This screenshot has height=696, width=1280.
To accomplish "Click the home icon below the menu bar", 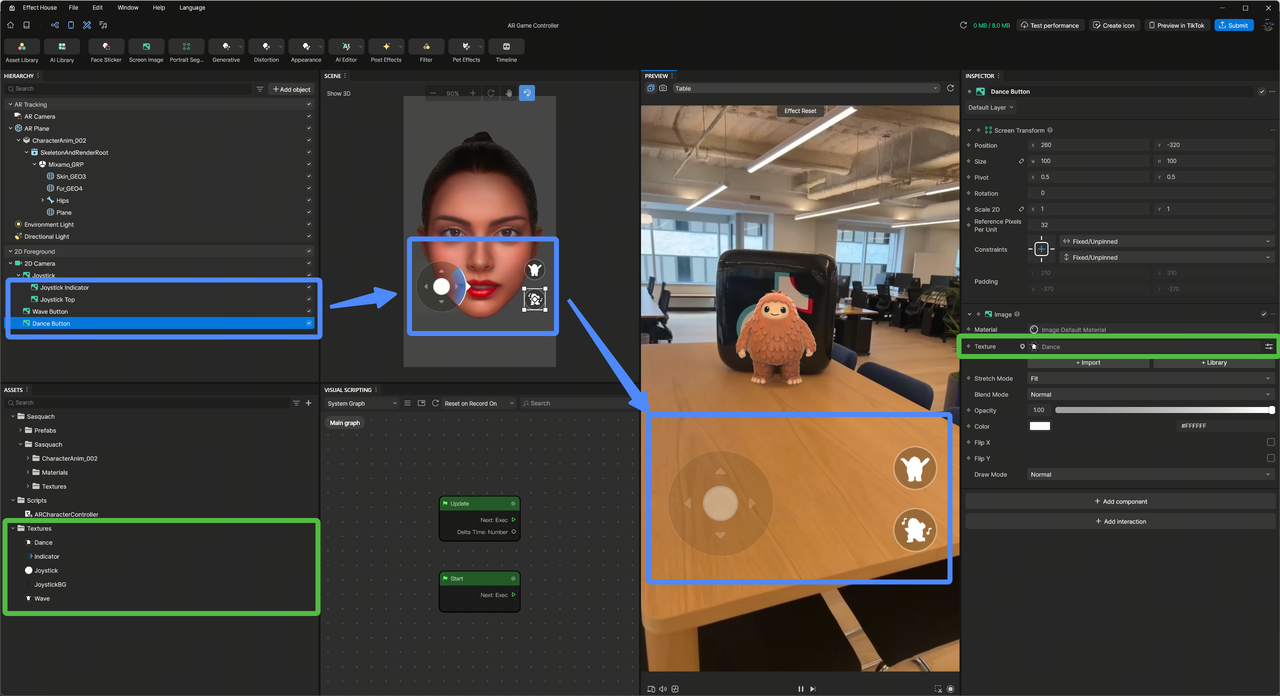I will [11, 25].
